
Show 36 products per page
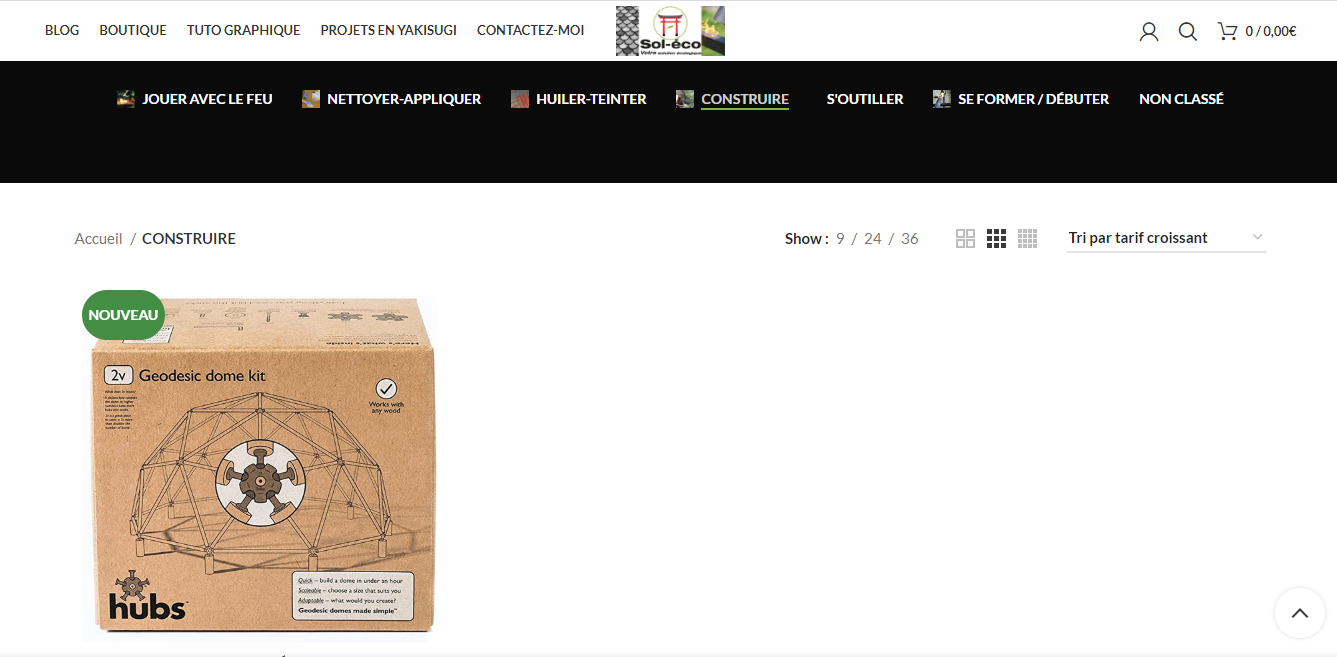pos(909,238)
